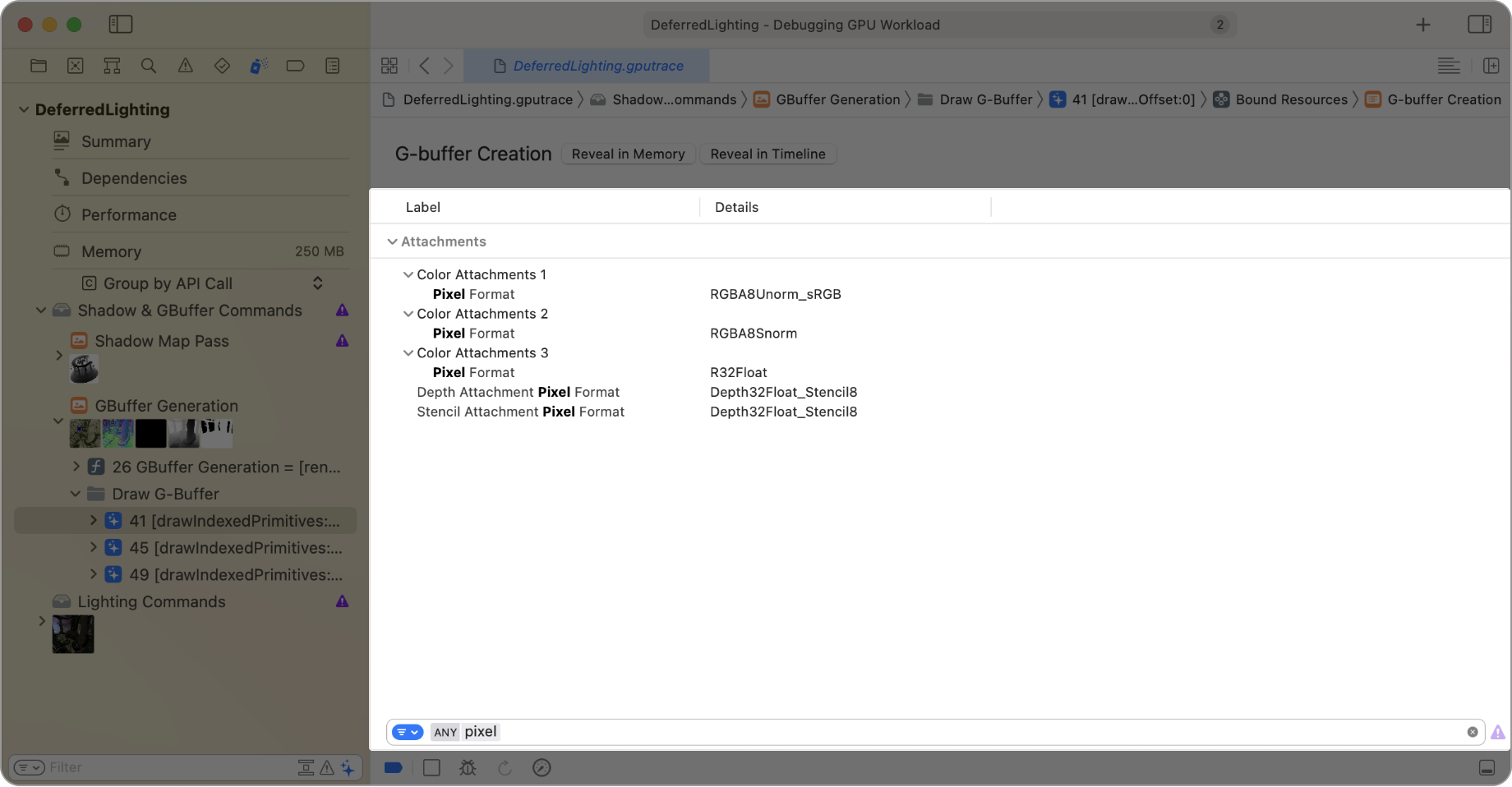Image resolution: width=1512 pixels, height=787 pixels.
Task: Click the debug bug icon in bottom bar
Action: (x=468, y=767)
